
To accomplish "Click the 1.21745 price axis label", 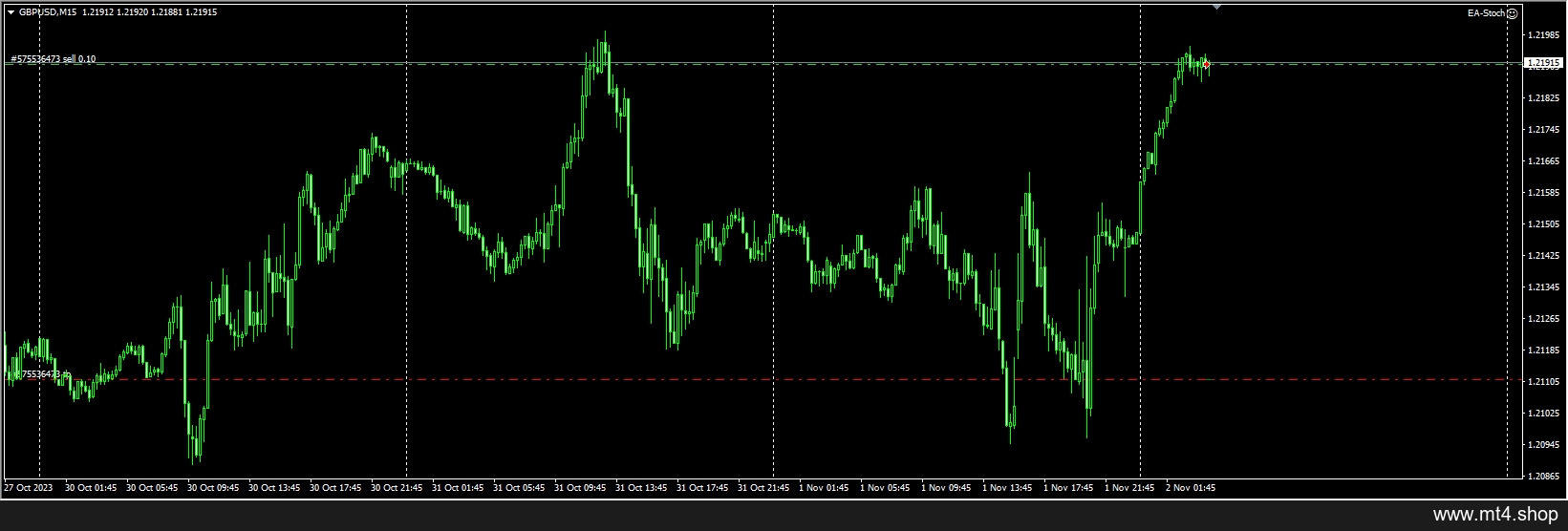I will [x=1543, y=130].
